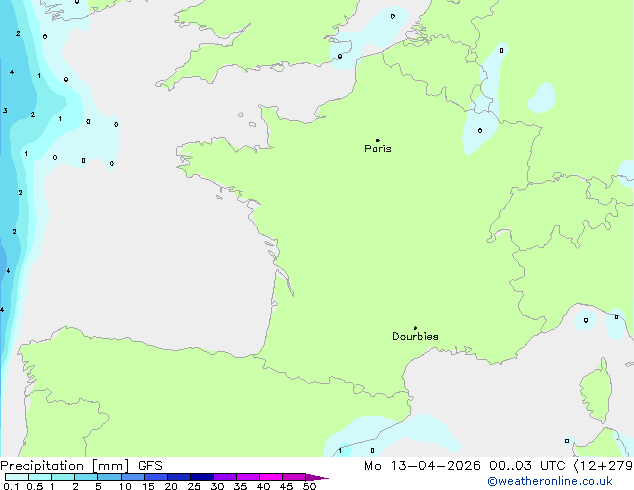Click the legend value label "0.5"
Image resolution: width=634 pixels, height=490 pixels.
point(35,486)
